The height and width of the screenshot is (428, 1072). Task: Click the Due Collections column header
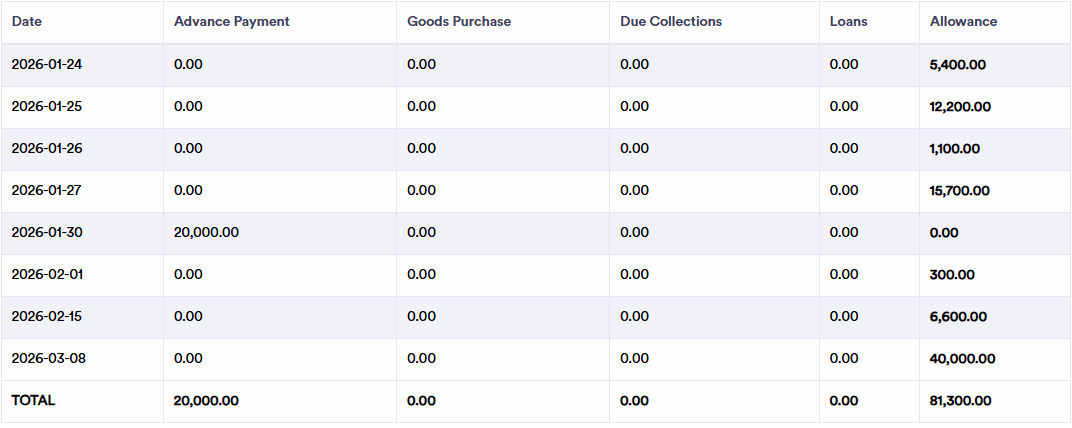pos(670,21)
